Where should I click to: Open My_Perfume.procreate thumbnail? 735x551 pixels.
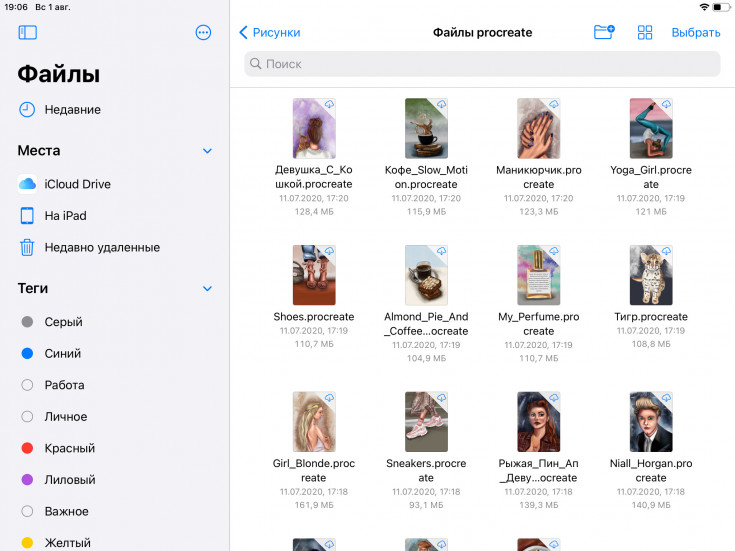539,275
